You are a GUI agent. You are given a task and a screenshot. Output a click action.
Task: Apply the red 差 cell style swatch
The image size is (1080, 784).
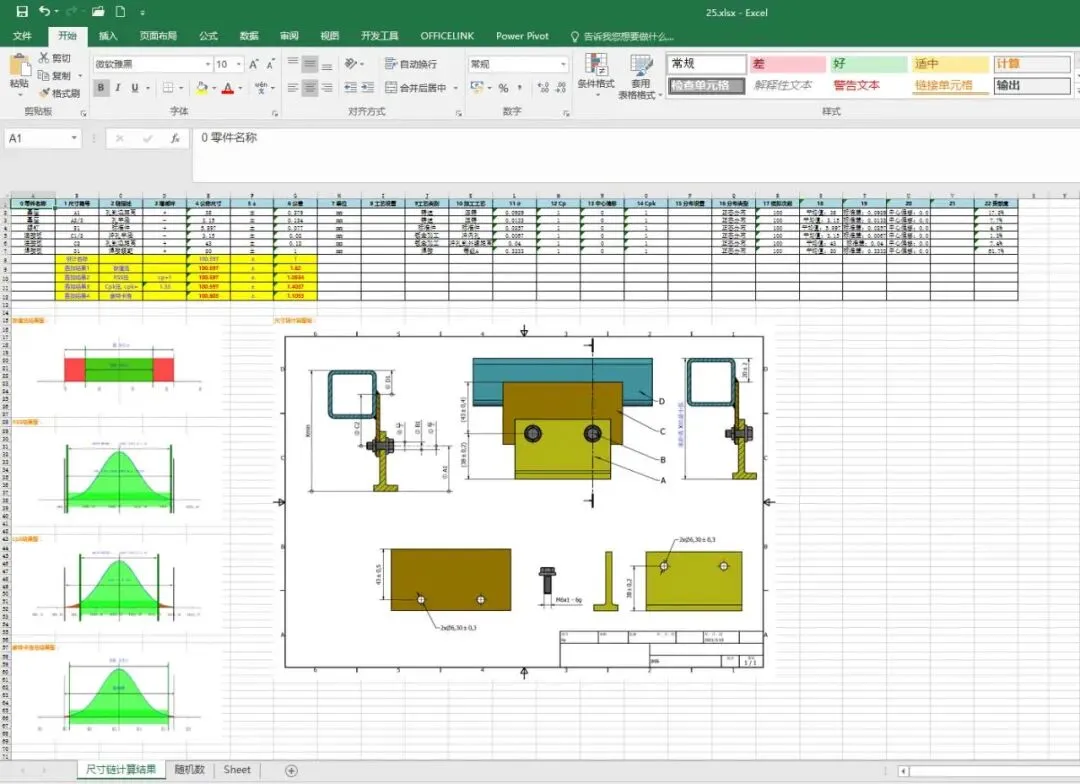pos(787,64)
